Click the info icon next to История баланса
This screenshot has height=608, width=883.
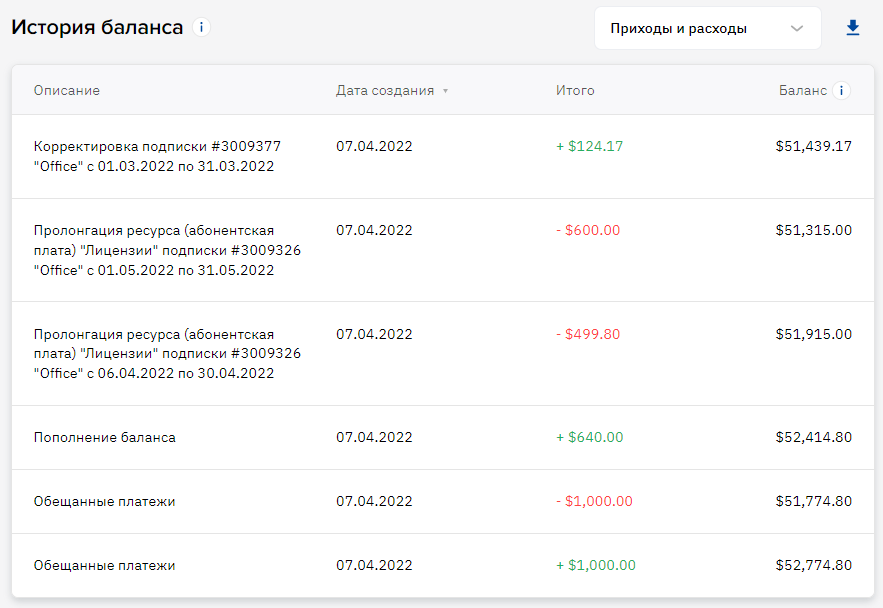click(201, 27)
